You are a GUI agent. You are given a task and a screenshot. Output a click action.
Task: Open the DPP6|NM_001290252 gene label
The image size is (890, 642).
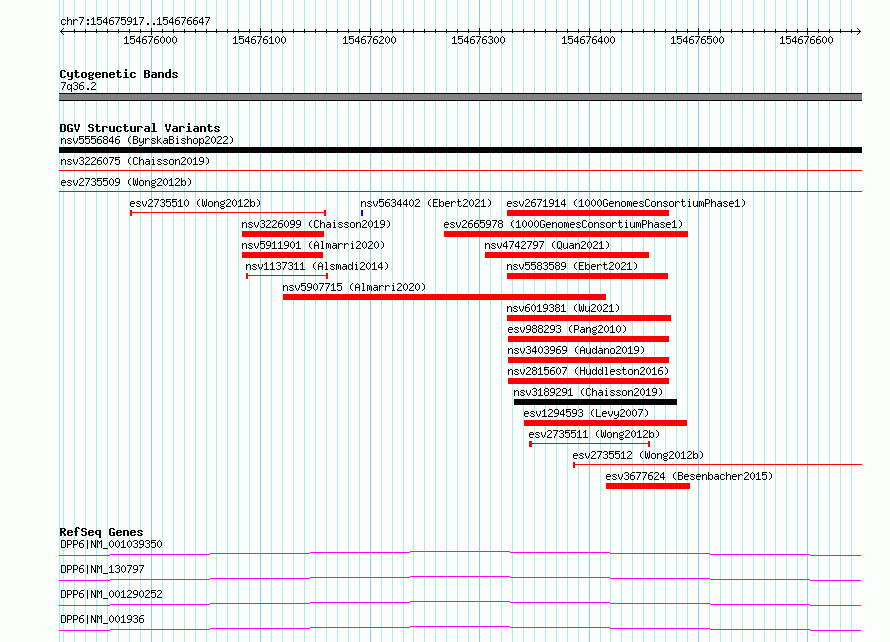111,594
